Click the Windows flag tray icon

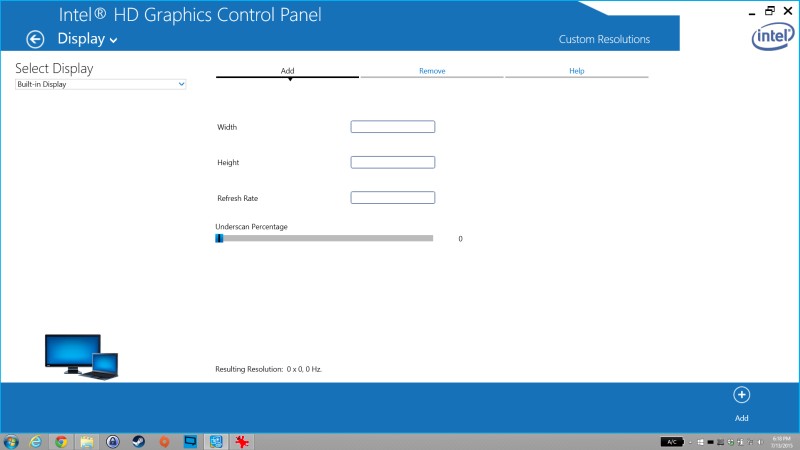pos(701,442)
